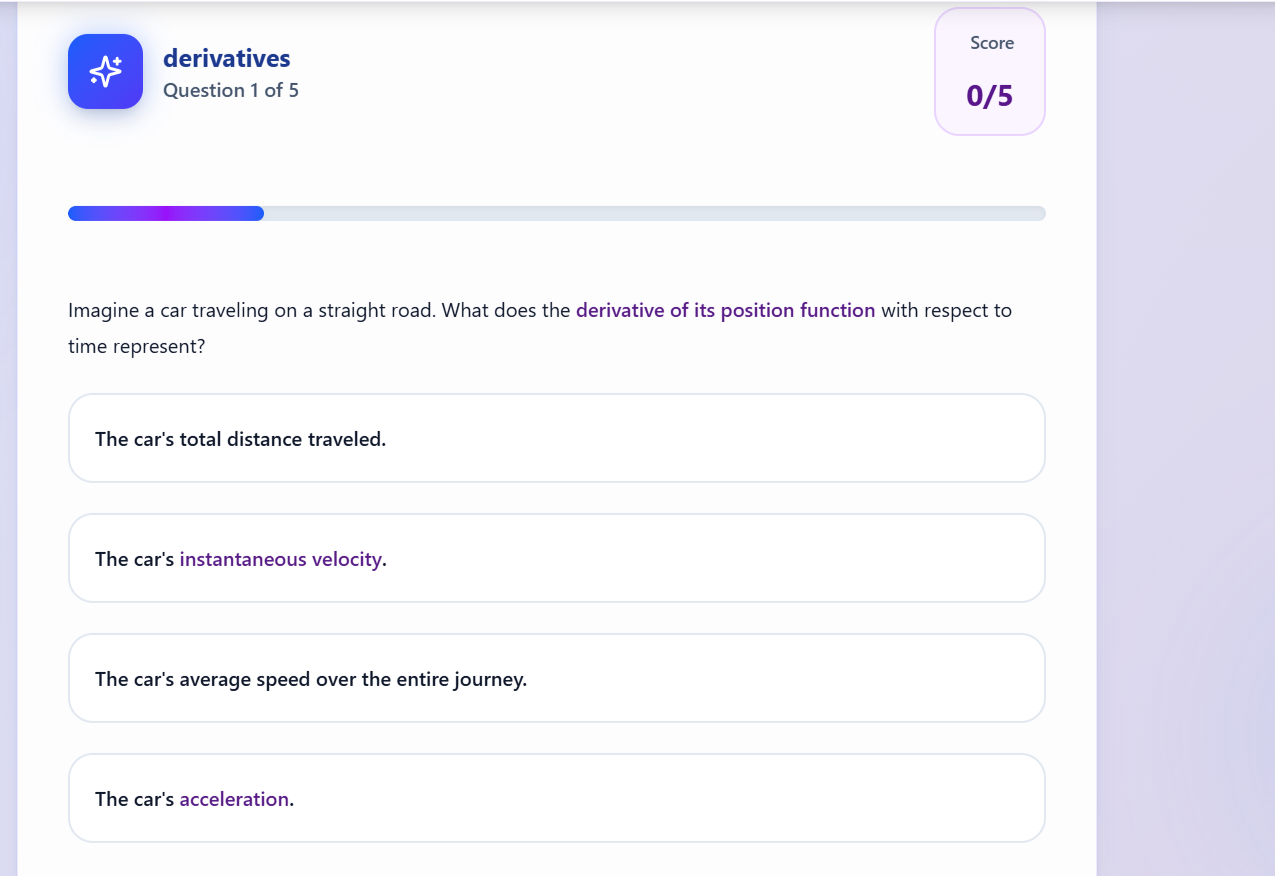Image resolution: width=1275 pixels, height=876 pixels.
Task: Click the 0/5 score value
Action: (989, 96)
